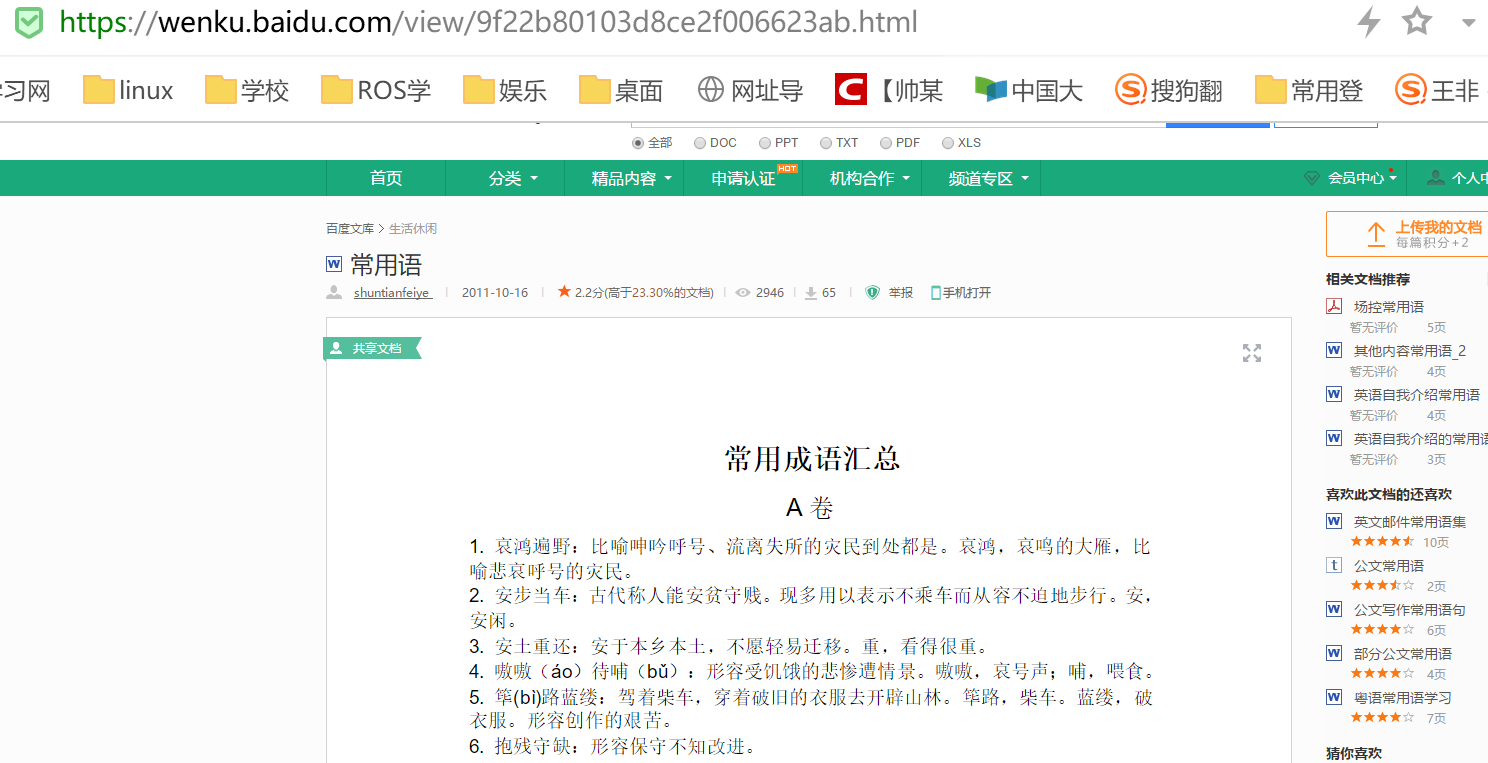The height and width of the screenshot is (763, 1488).
Task: Click 手机打开 to open on phone
Action: click(x=961, y=293)
